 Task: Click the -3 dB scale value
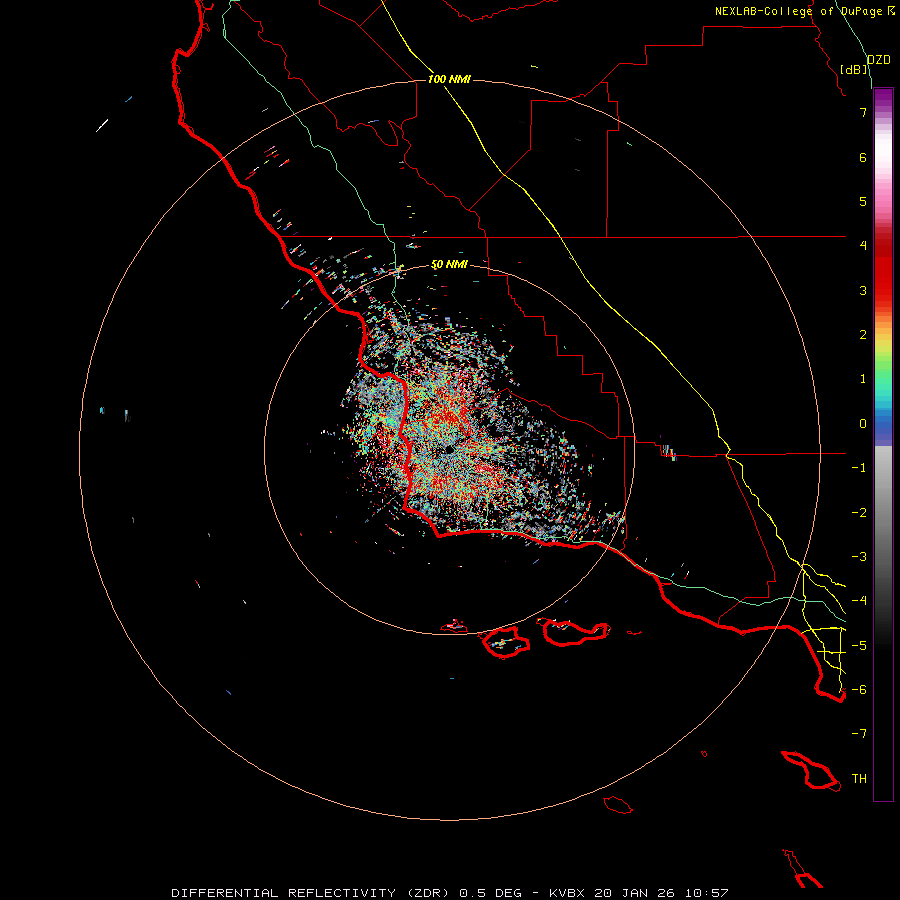point(859,557)
